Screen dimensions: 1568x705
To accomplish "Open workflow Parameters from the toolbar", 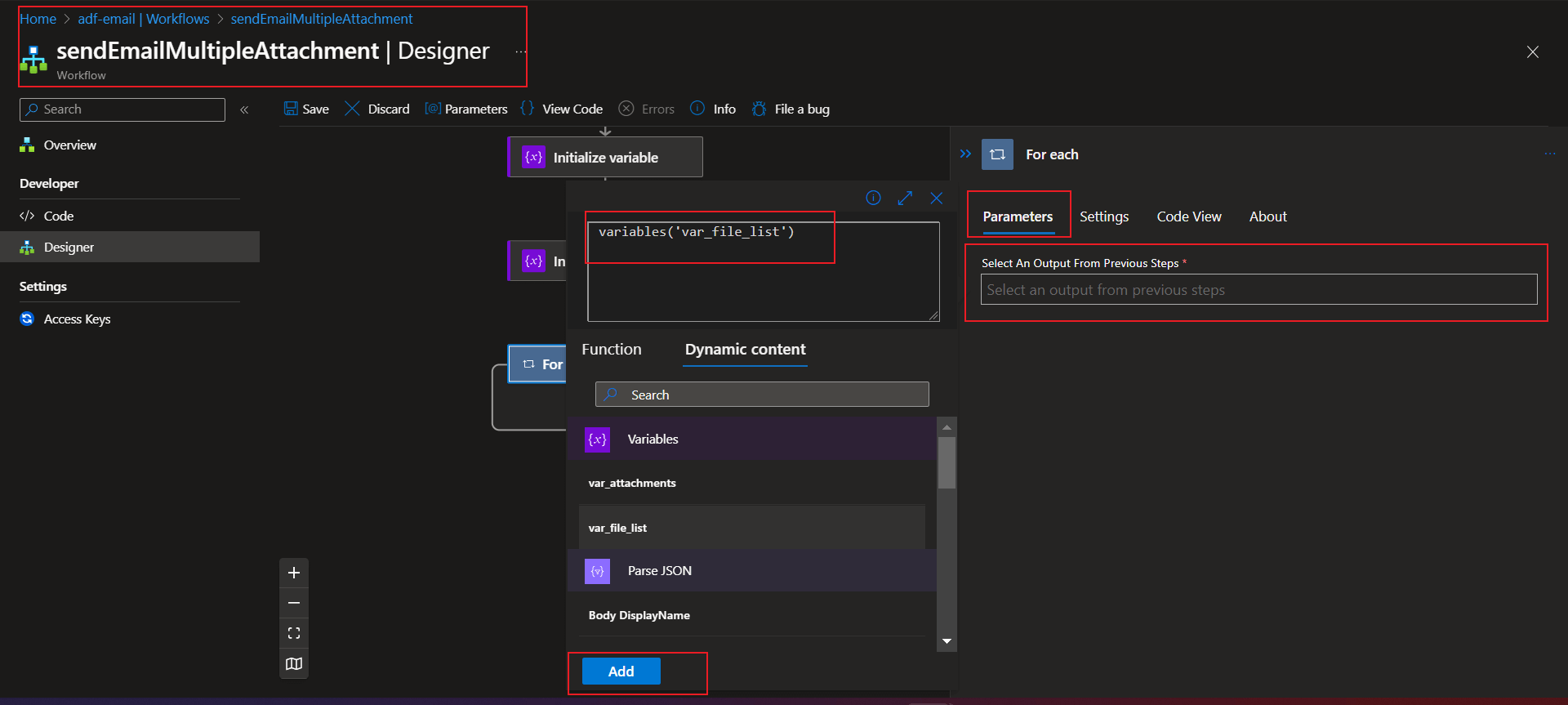I will tap(466, 109).
